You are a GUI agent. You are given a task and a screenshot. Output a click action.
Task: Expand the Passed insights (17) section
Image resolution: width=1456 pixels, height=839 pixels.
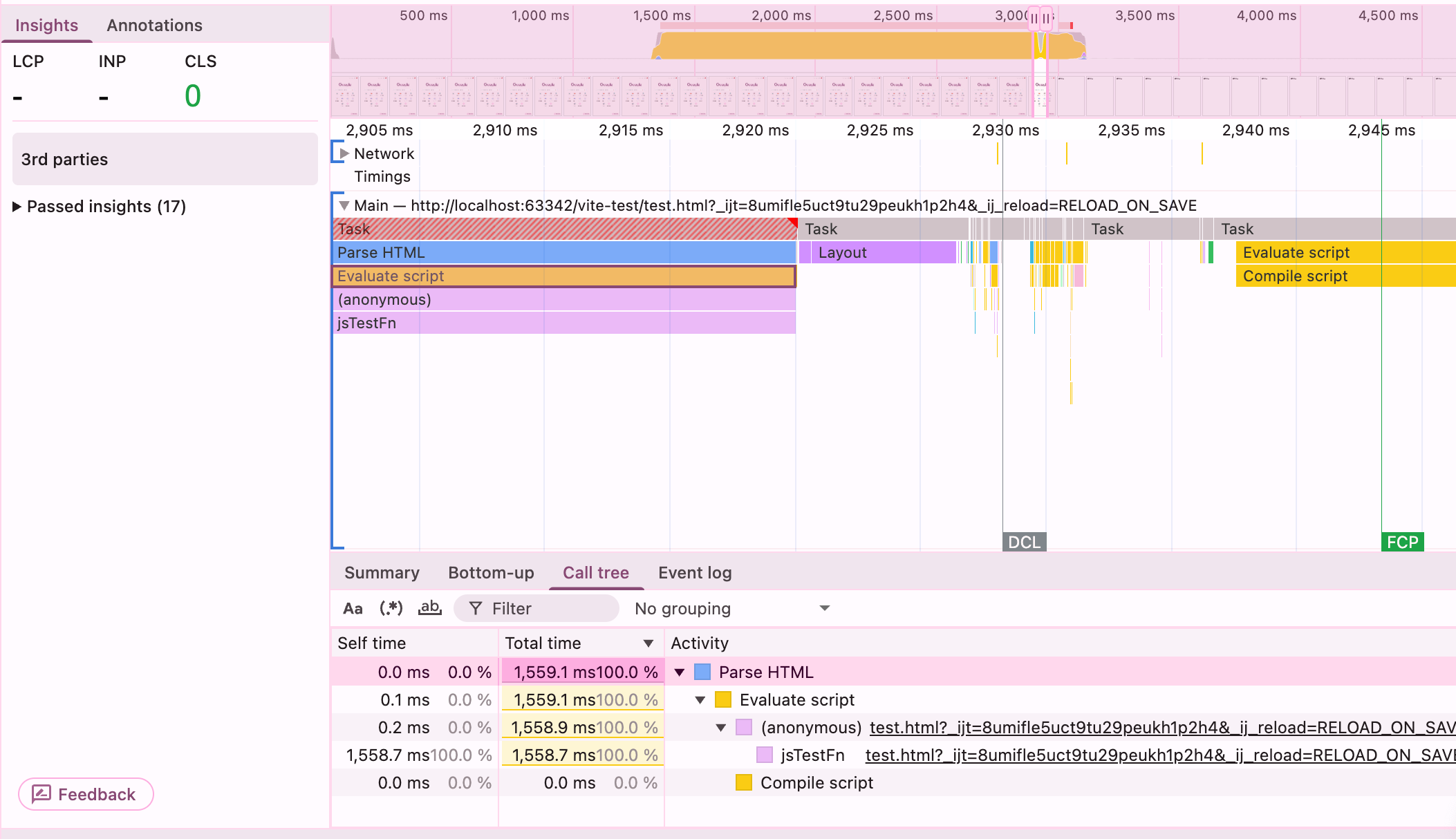(x=100, y=206)
